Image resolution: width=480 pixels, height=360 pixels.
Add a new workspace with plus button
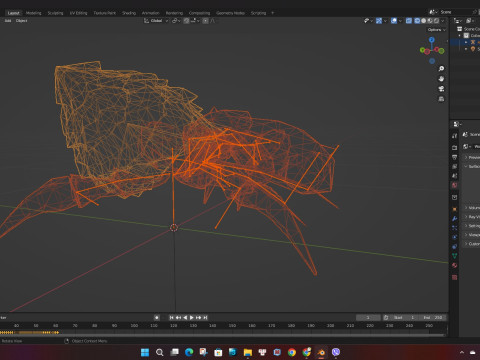point(272,13)
